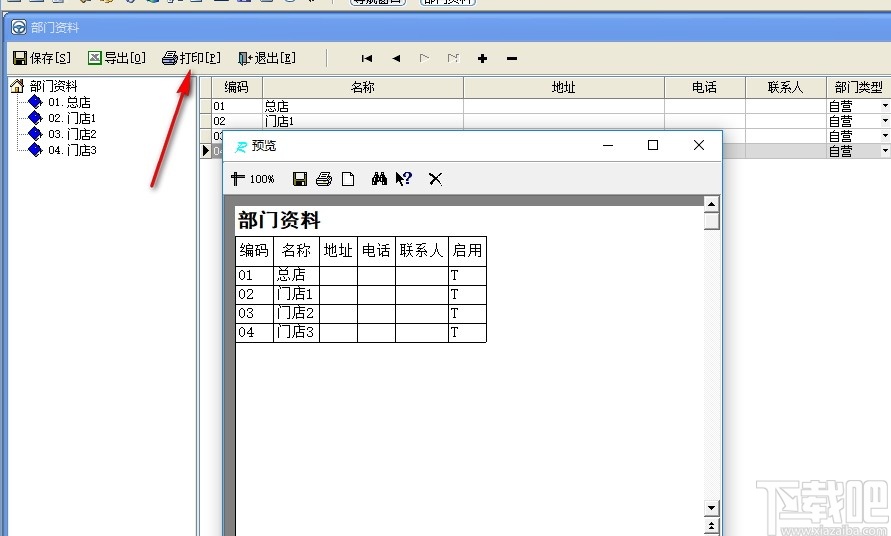Image resolution: width=891 pixels, height=536 pixels.
Task: Click the 门店1 name cell in main grid
Action: click(x=363, y=121)
